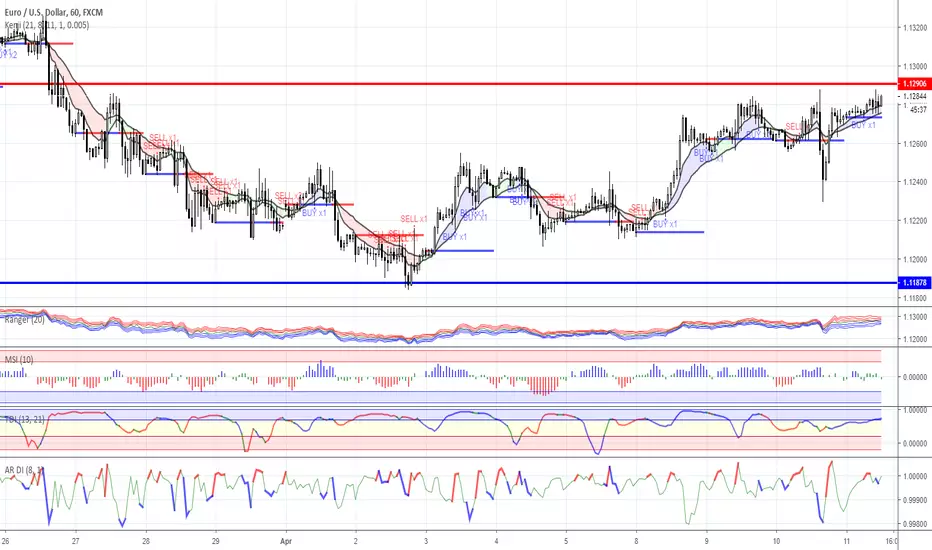Click the Apr date on time axis
The width and height of the screenshot is (932, 550).
286,541
